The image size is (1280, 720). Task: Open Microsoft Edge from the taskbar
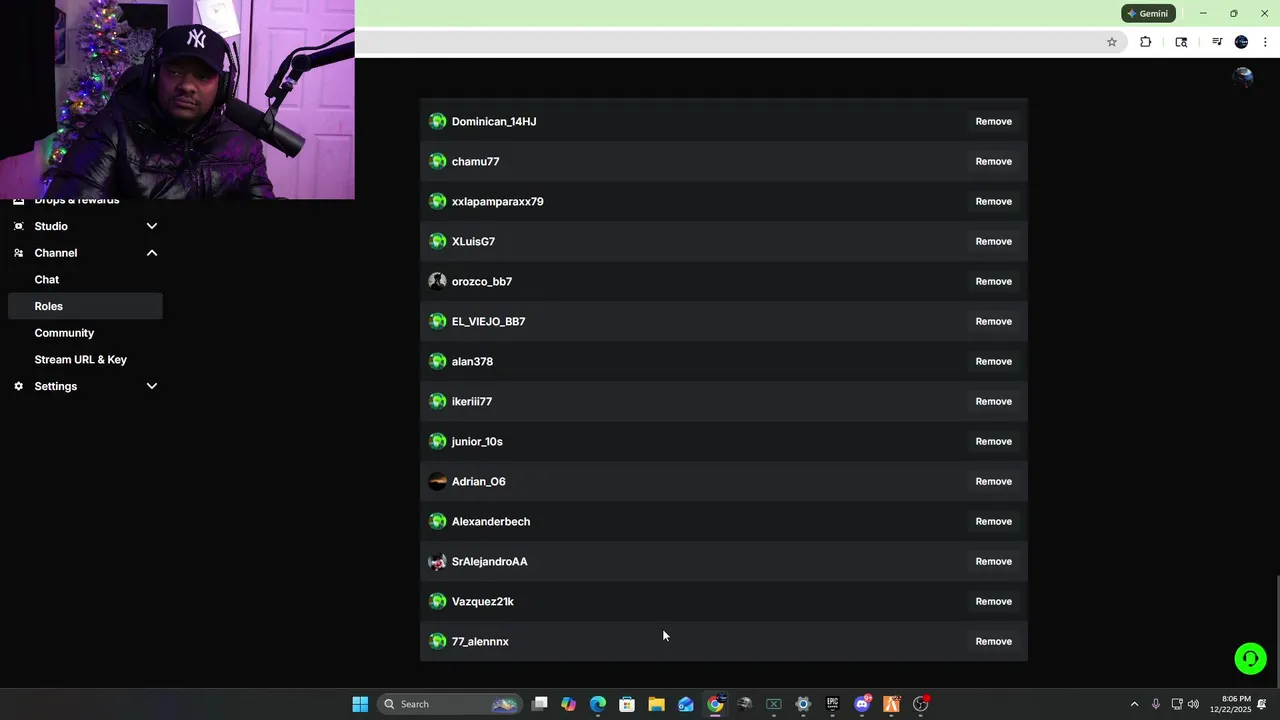(598, 704)
